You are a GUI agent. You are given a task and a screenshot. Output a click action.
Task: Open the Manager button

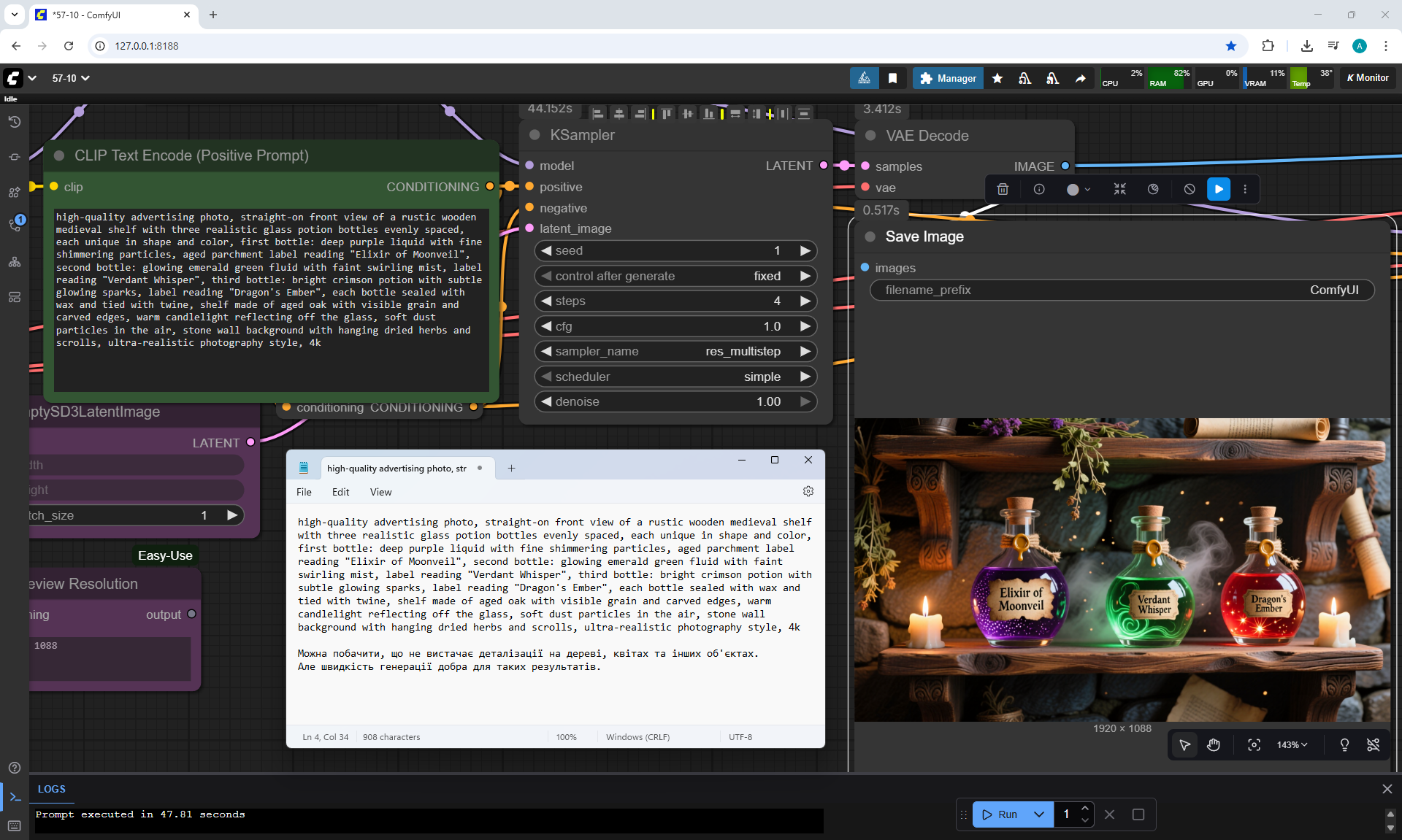pyautogui.click(x=948, y=78)
